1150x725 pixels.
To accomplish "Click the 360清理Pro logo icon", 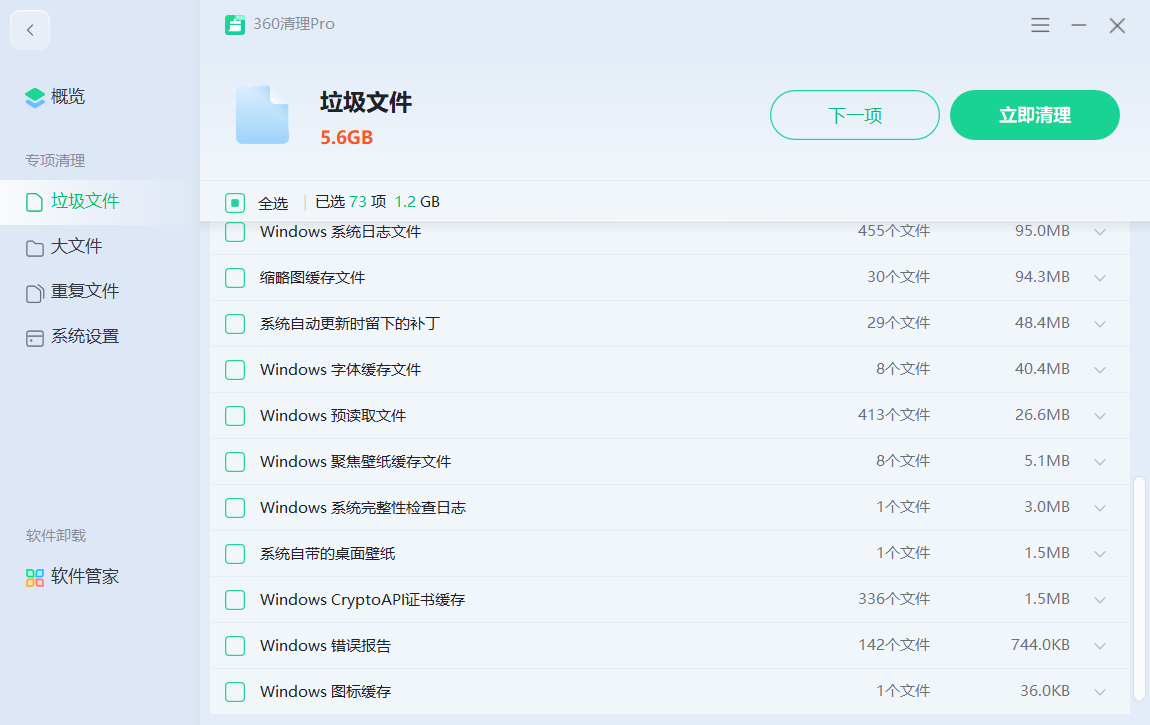I will (x=235, y=25).
